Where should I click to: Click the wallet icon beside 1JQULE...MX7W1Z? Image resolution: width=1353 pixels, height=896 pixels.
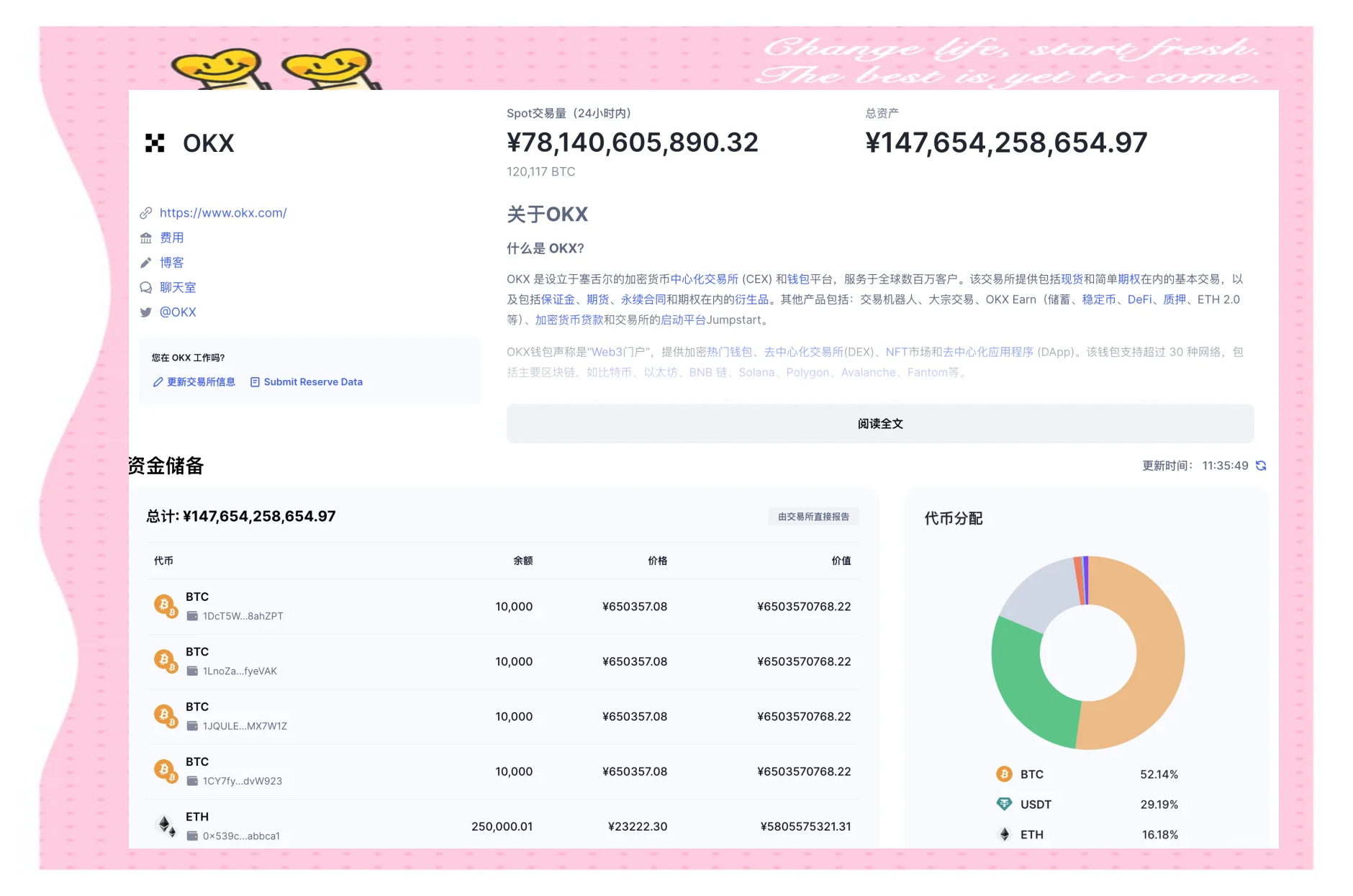pos(192,726)
